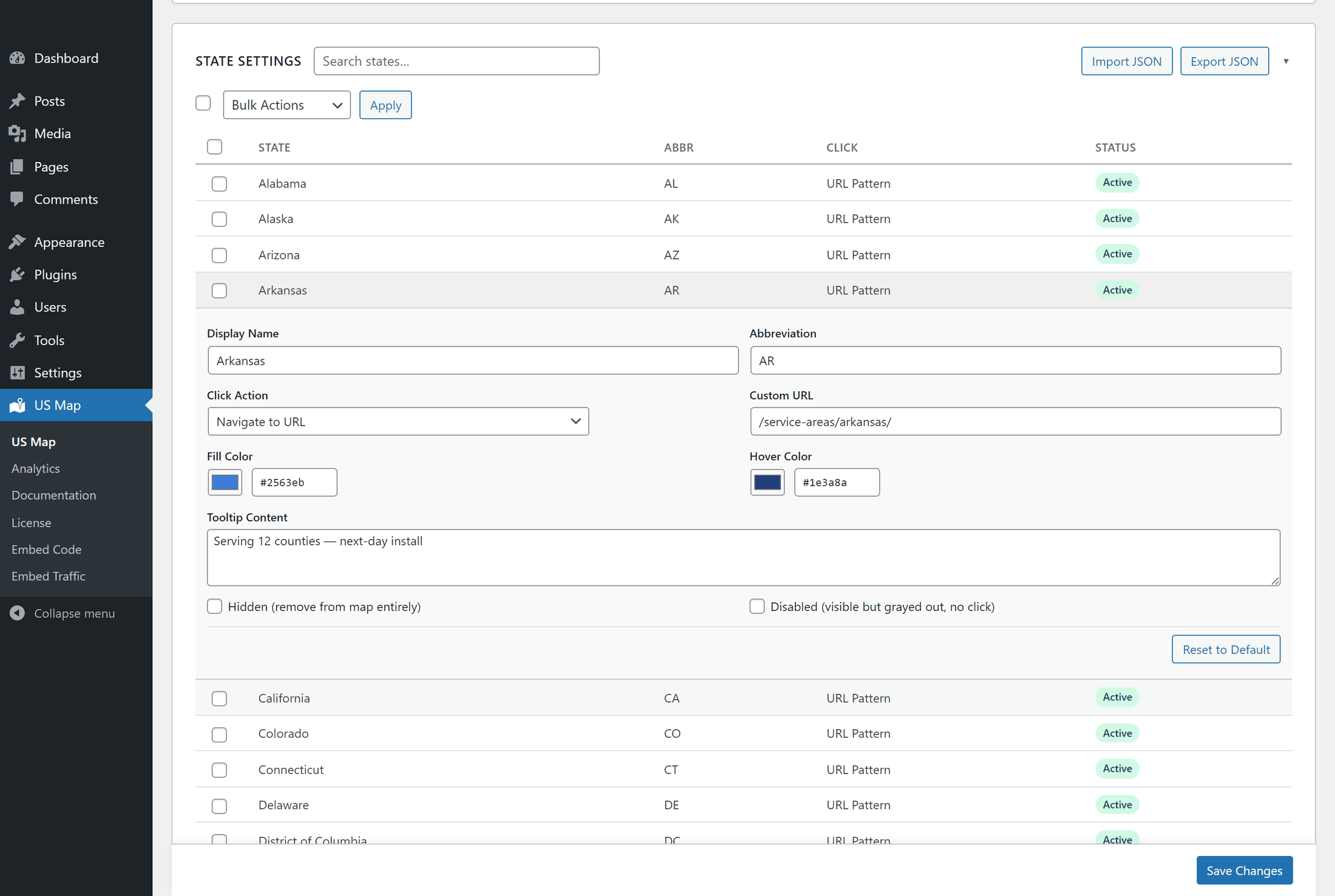Click the Pages icon in sidebar
Viewport: 1335px width, 896px height.
[18, 167]
